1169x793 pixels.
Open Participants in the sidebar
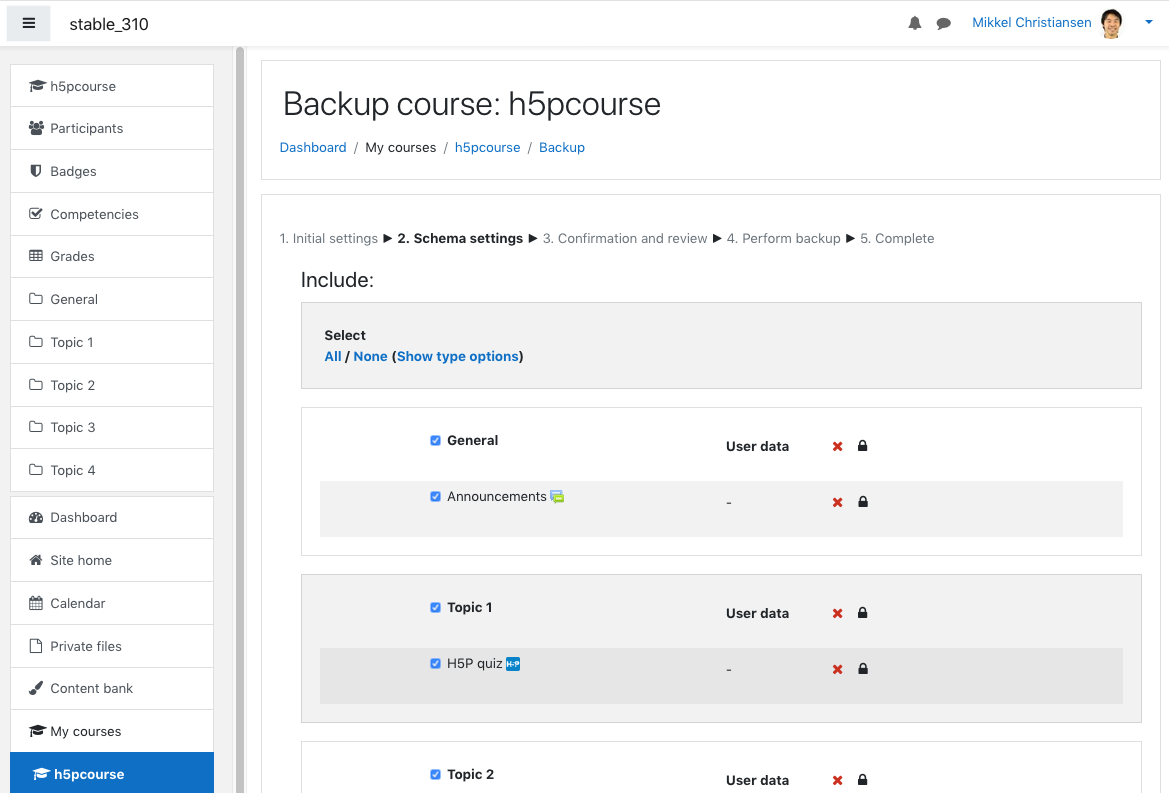(x=112, y=128)
